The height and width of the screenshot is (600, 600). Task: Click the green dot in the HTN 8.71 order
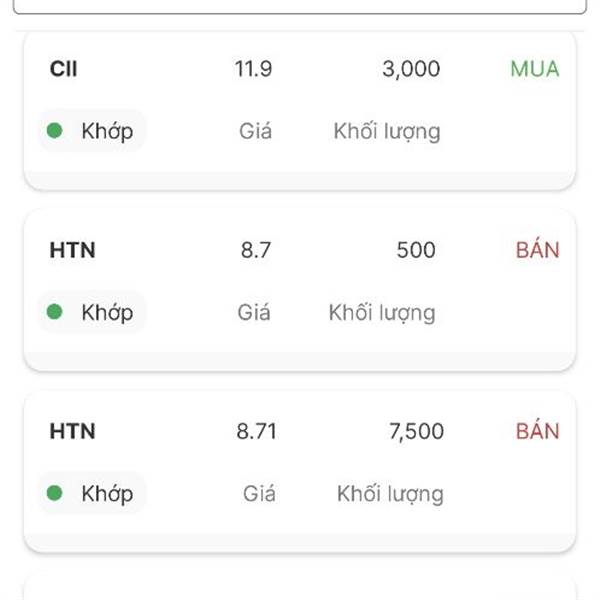pyautogui.click(x=55, y=493)
